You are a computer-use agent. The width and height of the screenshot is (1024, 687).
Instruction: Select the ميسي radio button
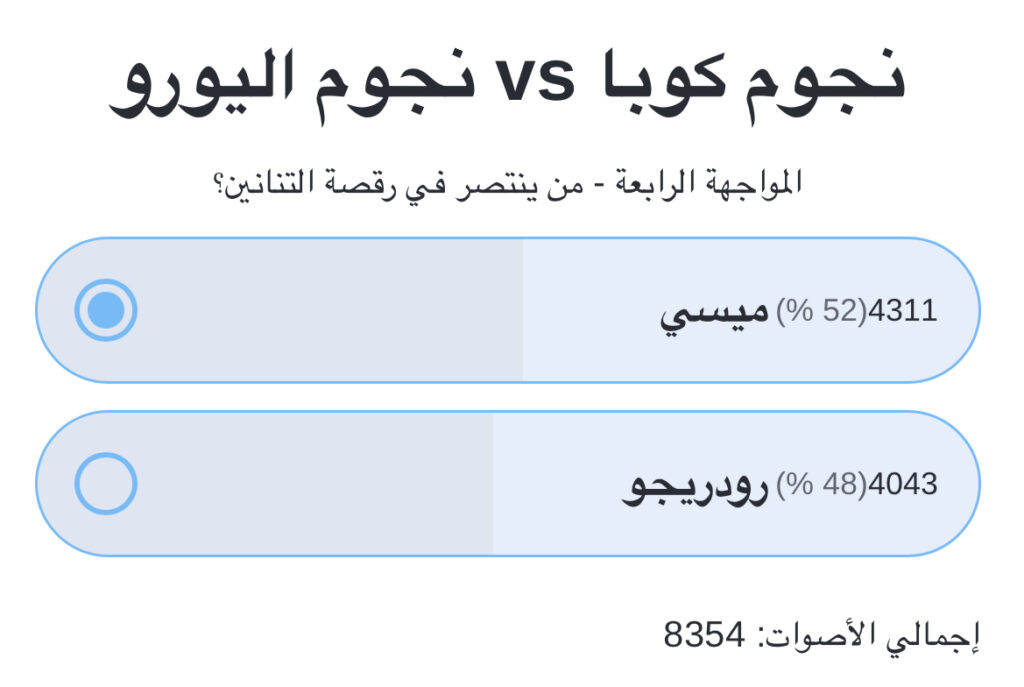point(106,311)
